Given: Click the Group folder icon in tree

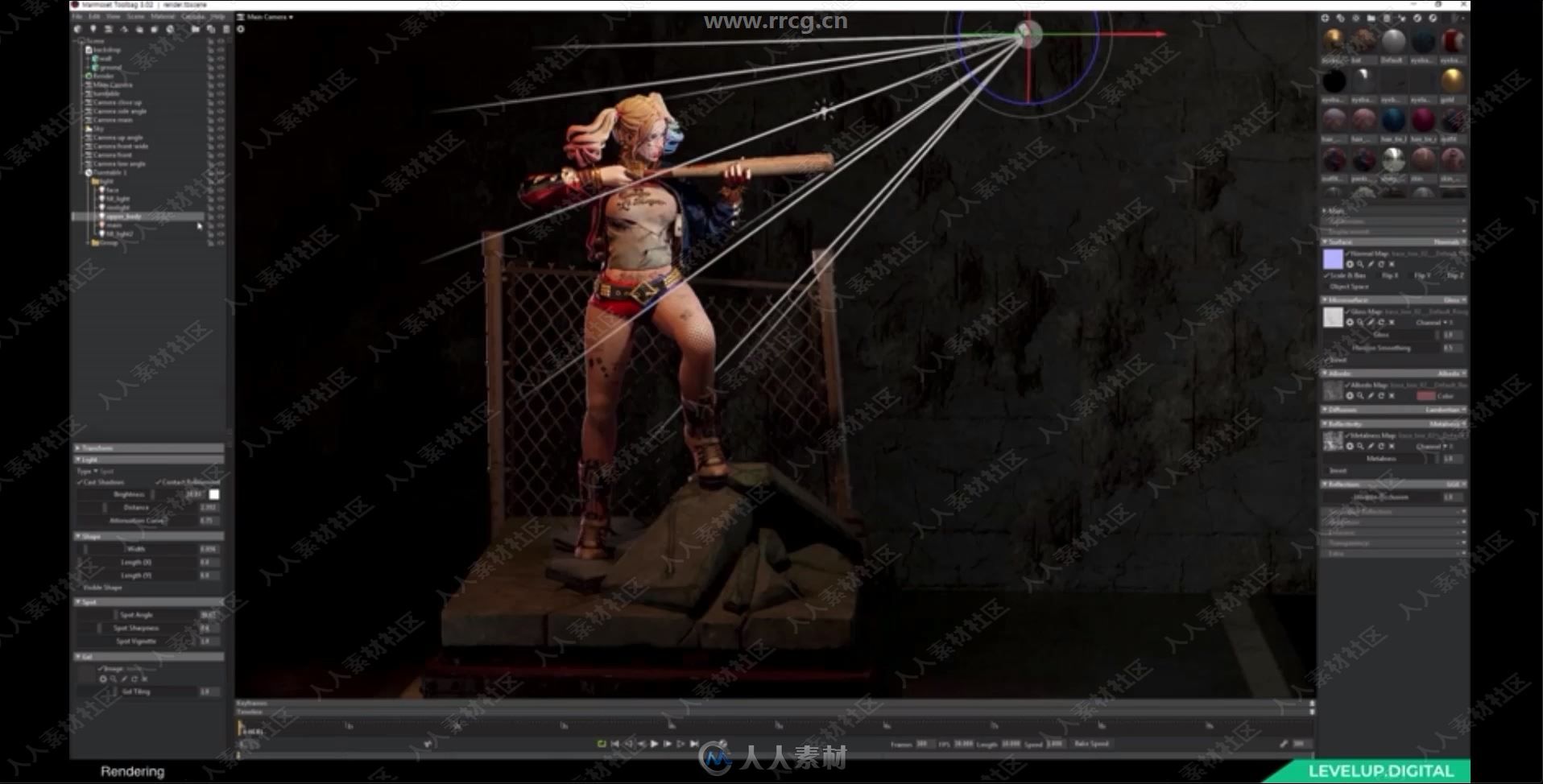Looking at the screenshot, I should (x=95, y=242).
